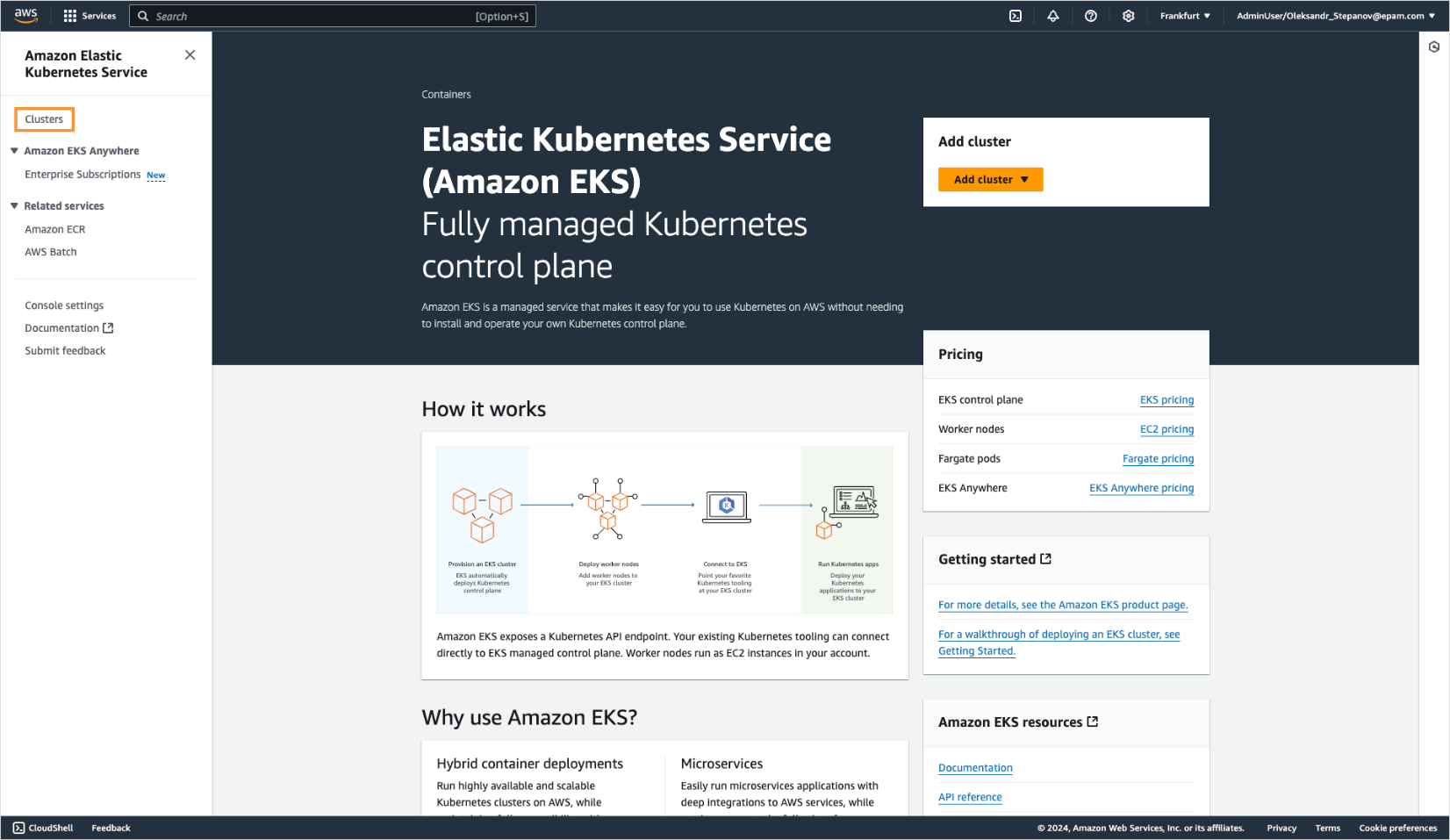Image resolution: width=1450 pixels, height=840 pixels.
Task: Open EKS pricing link
Action: click(x=1166, y=399)
